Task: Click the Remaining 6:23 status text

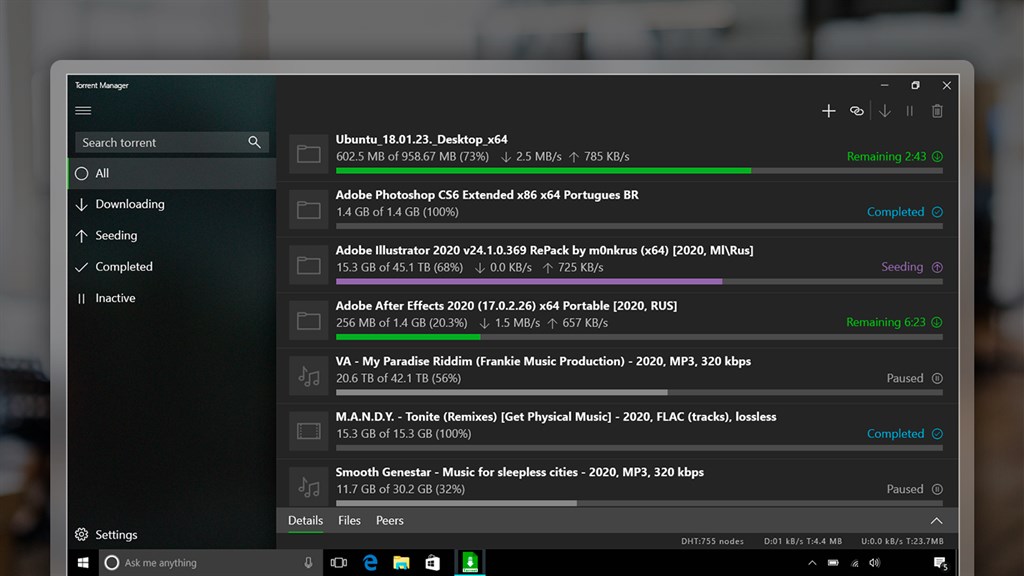Action: (886, 322)
